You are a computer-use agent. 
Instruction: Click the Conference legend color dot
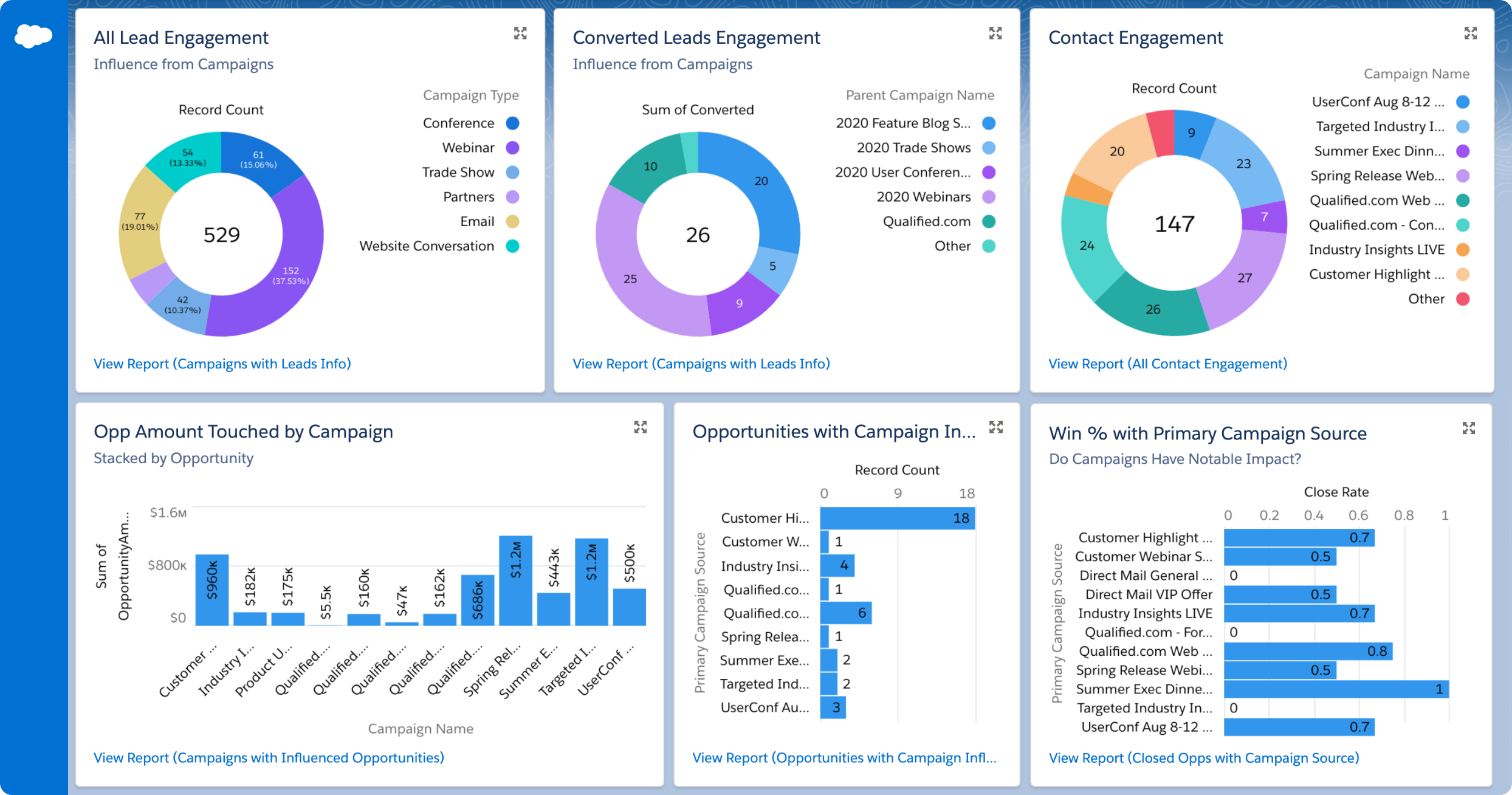click(513, 123)
